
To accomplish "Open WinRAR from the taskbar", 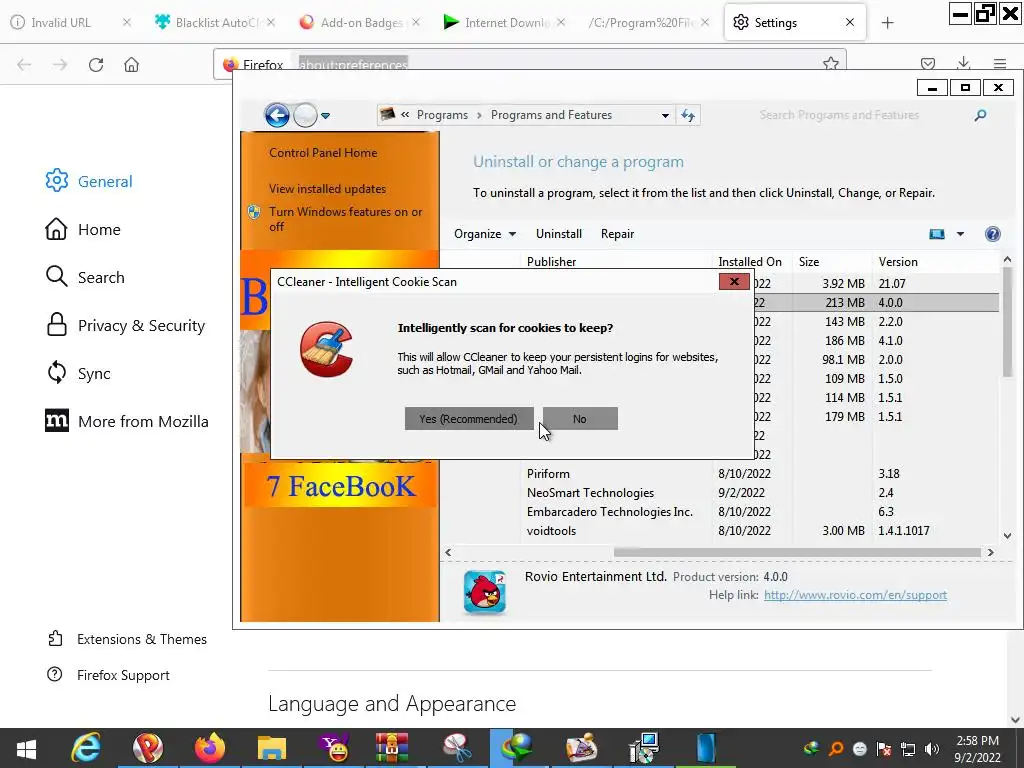I will coord(392,748).
